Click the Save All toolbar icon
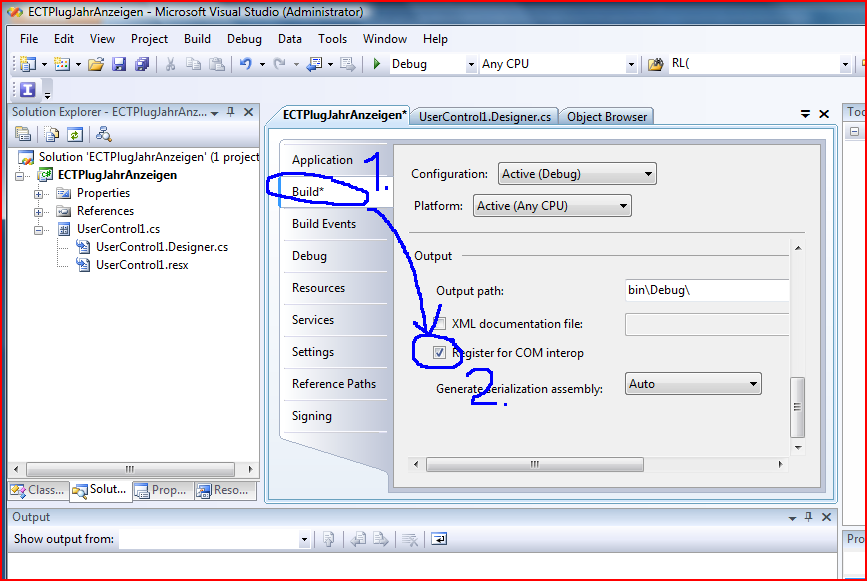 [142, 64]
